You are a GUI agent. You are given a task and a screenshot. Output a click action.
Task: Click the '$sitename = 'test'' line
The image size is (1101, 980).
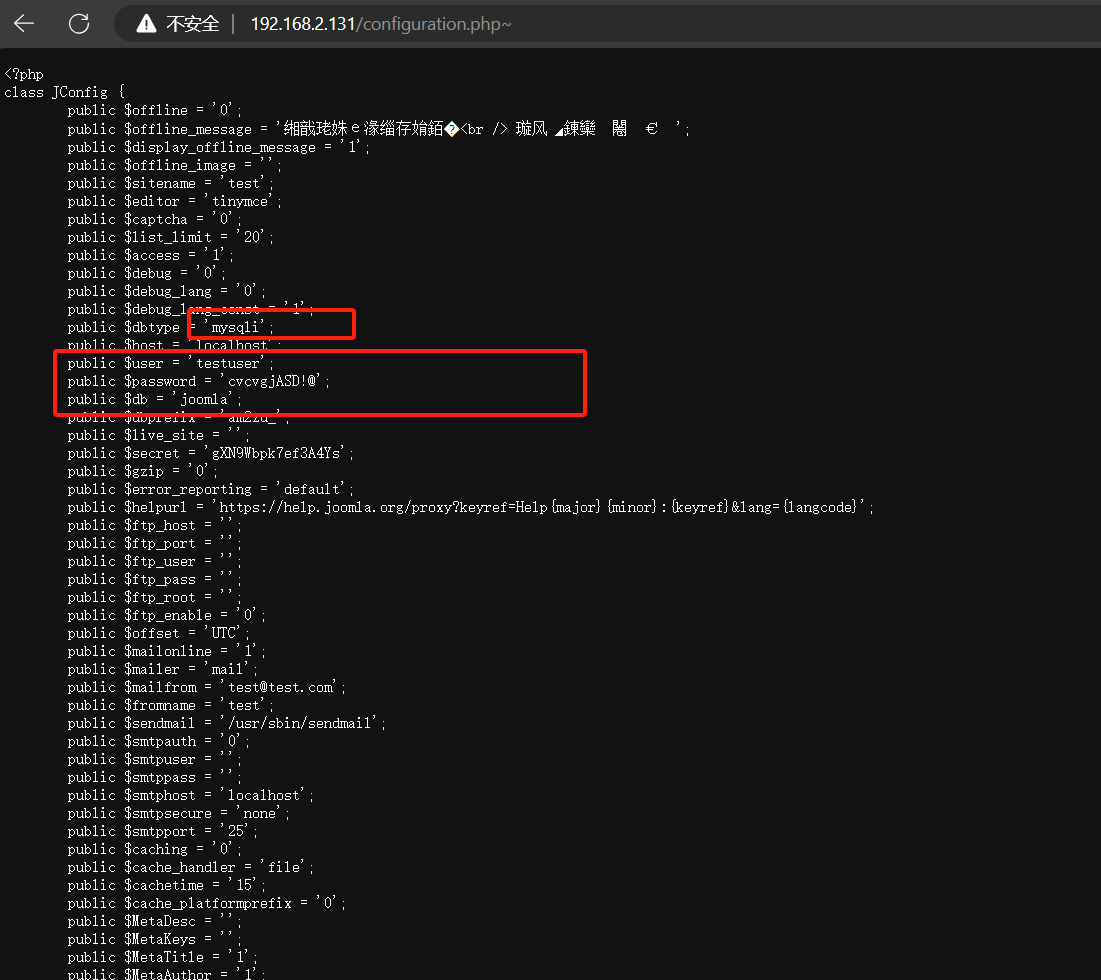click(171, 183)
